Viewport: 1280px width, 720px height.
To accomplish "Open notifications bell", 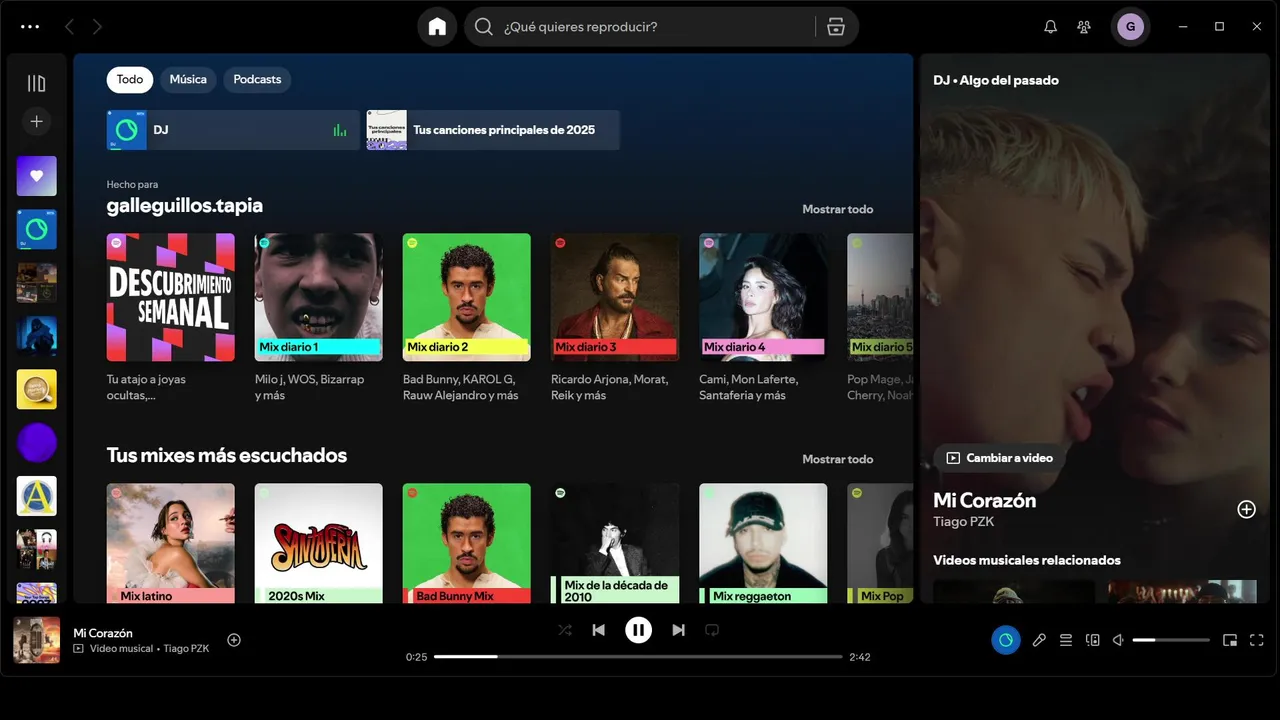I will pos(1050,27).
